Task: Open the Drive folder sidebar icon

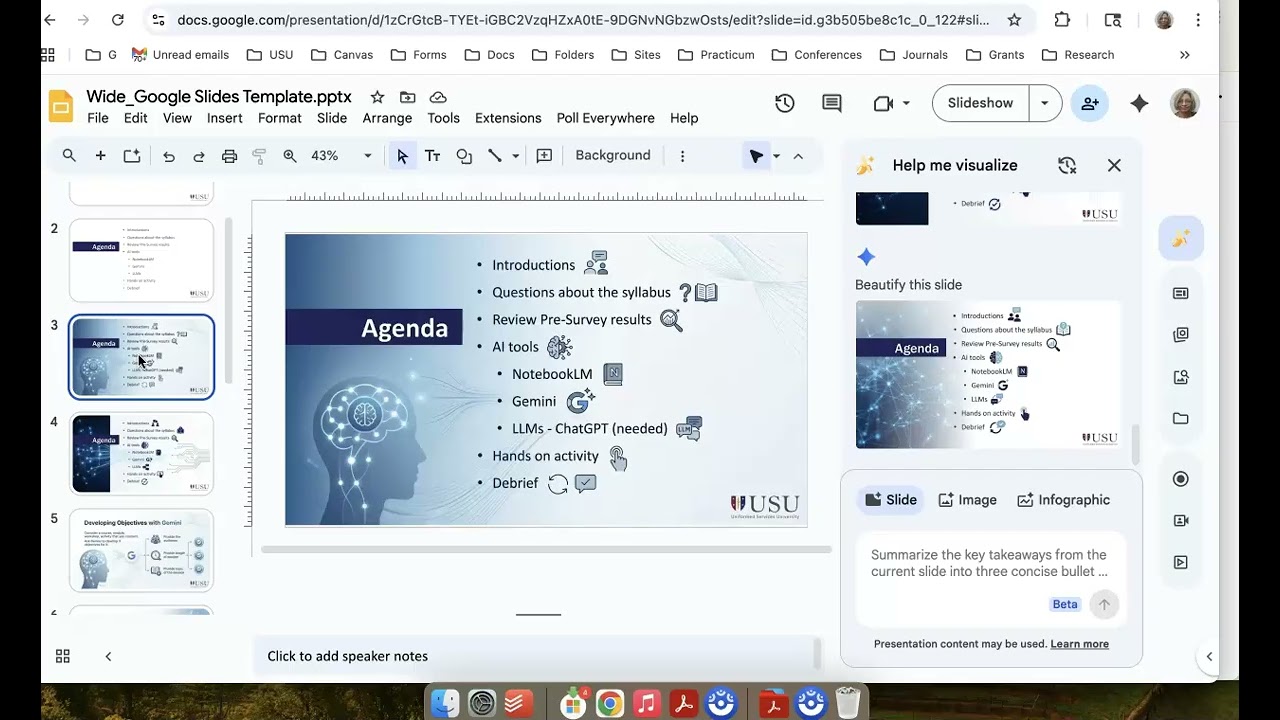Action: (x=1181, y=419)
